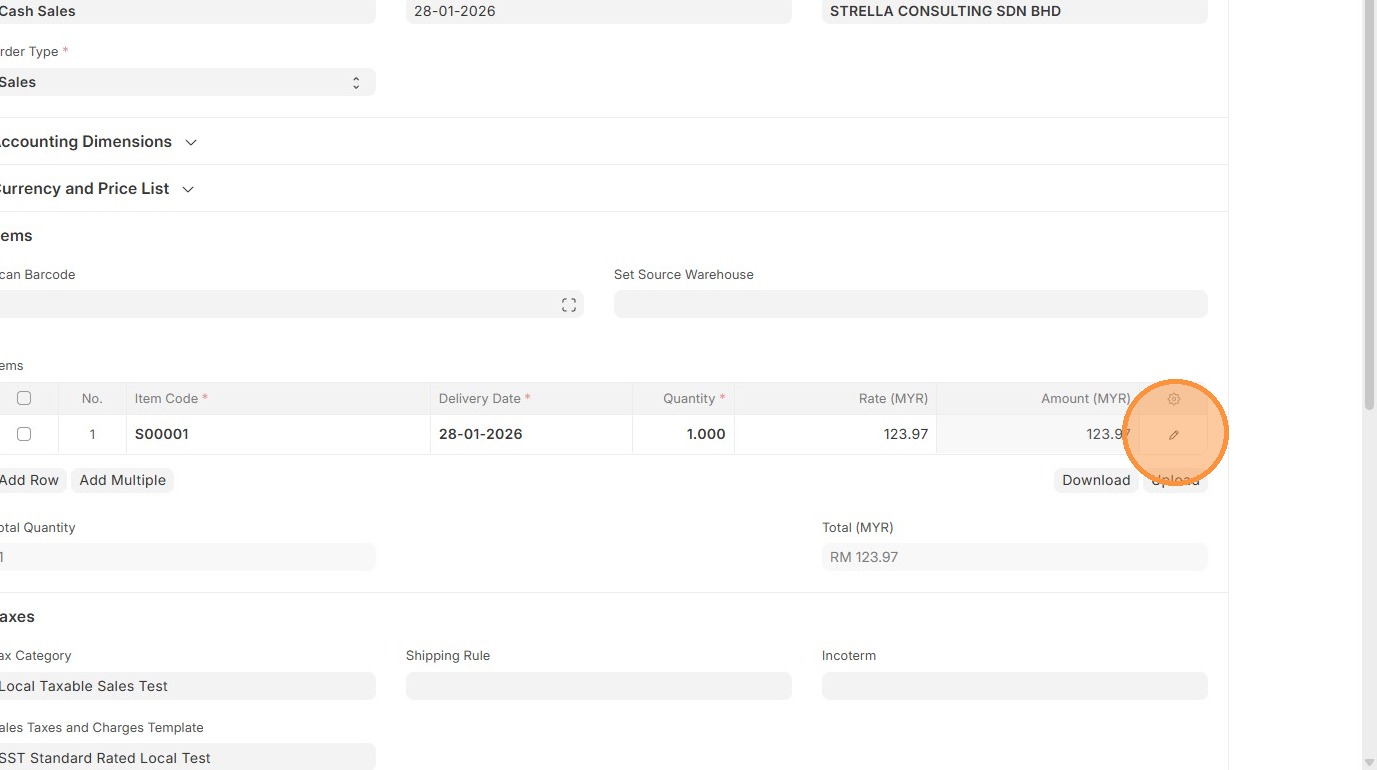Select item code S00001 cell
Viewport: 1377px width, 770px height.
click(278, 434)
